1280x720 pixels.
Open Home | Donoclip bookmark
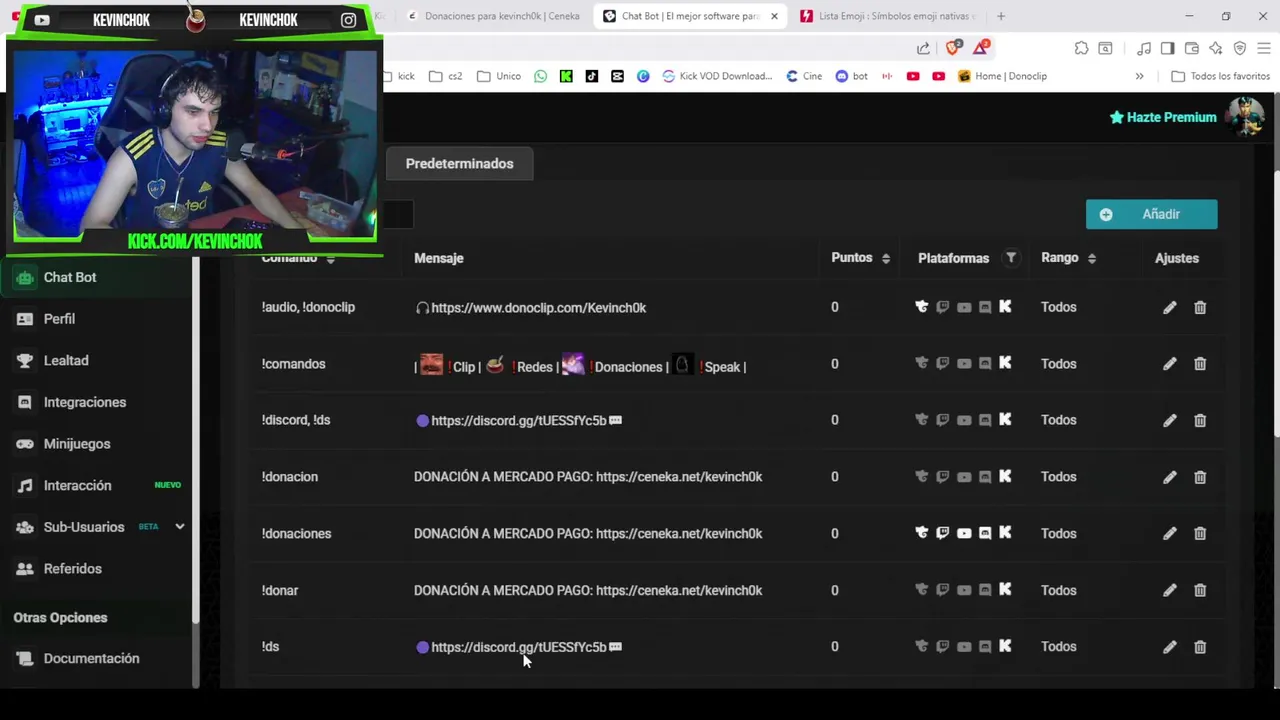point(1002,76)
